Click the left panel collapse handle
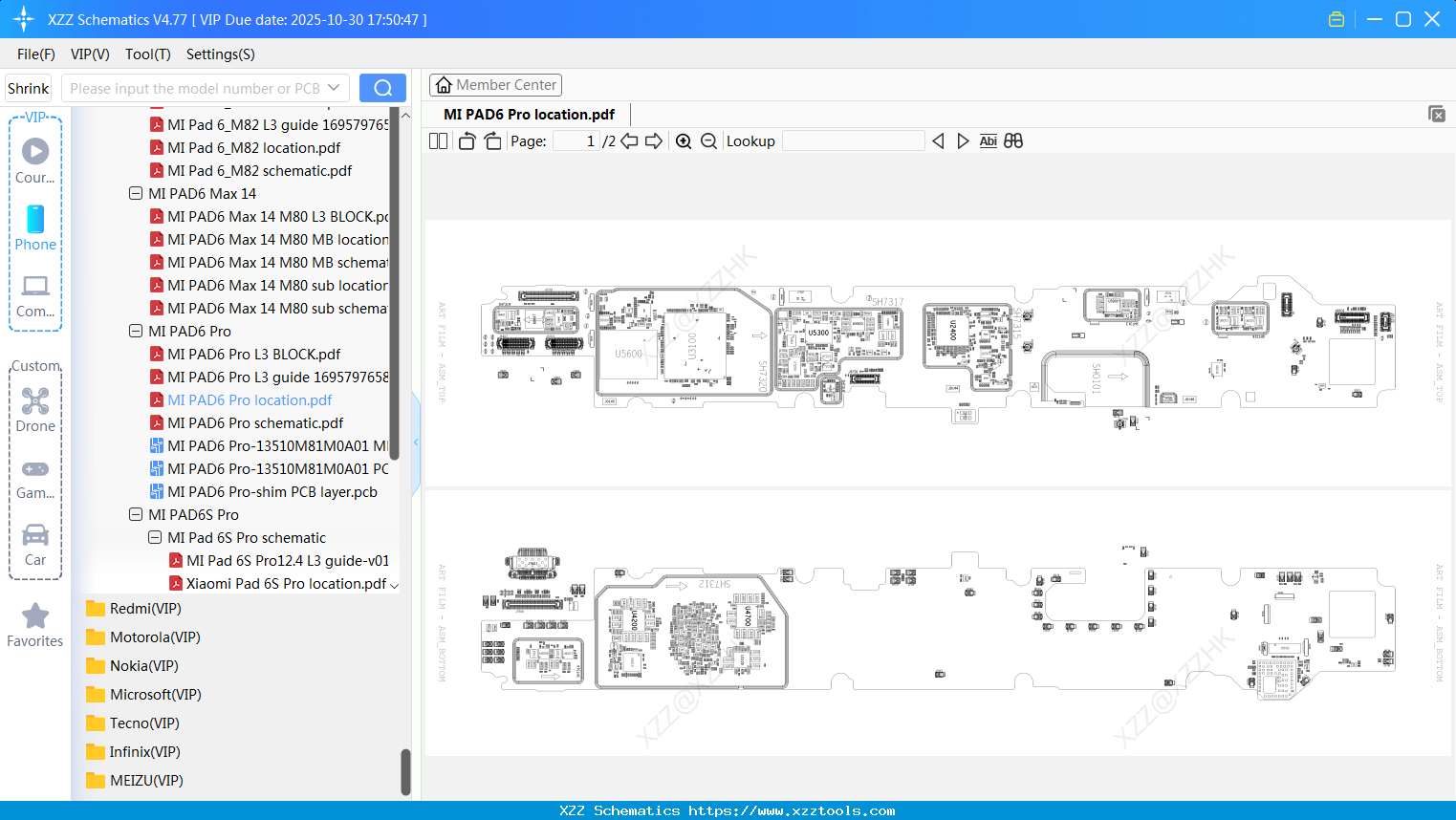Viewport: 1456px width, 820px height. (x=416, y=442)
